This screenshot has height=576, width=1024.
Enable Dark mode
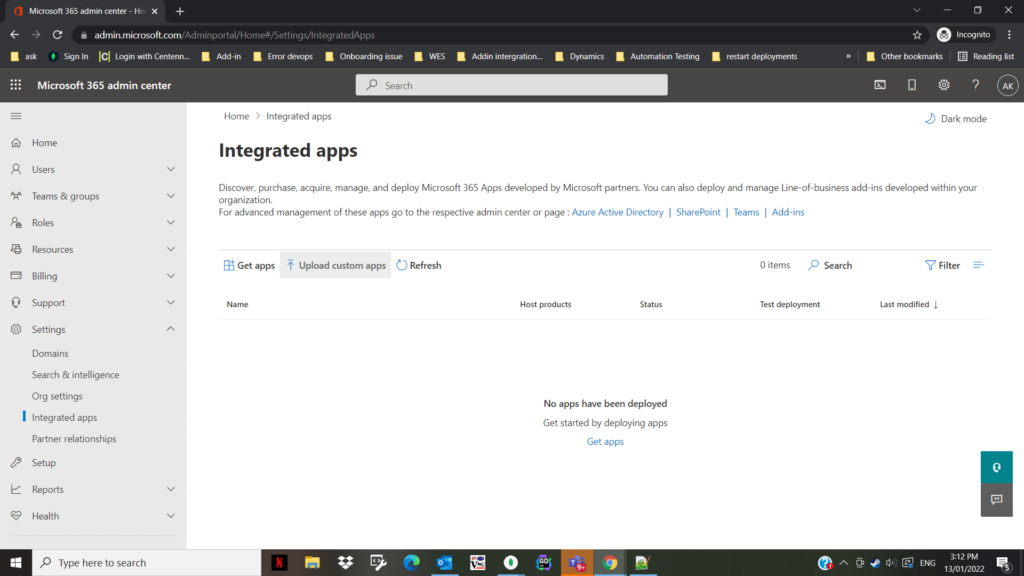pos(955,119)
